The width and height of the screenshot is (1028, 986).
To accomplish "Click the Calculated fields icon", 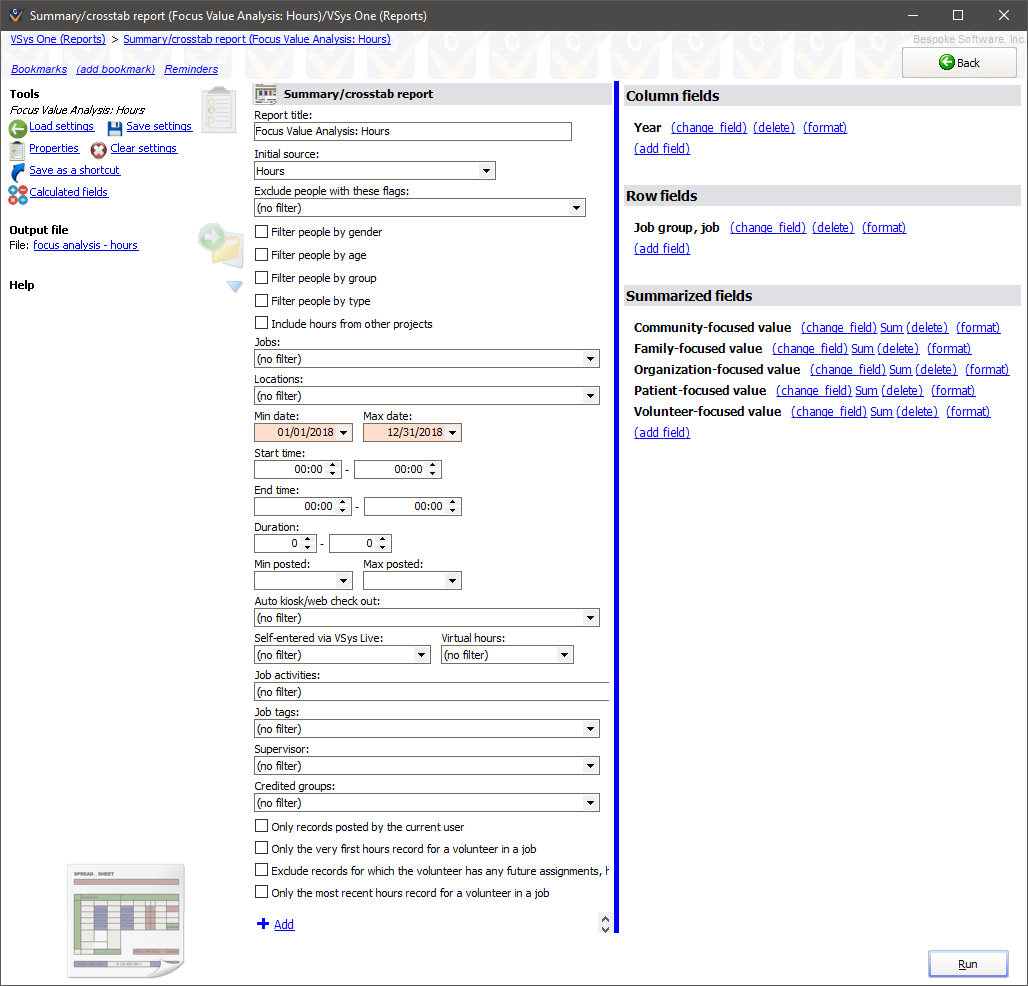I will click(17, 194).
